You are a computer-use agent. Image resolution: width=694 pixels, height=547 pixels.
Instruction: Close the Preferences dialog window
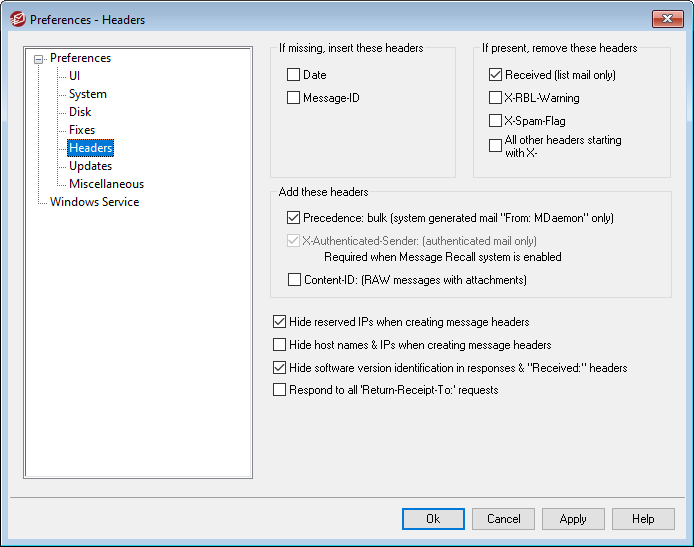(666, 18)
